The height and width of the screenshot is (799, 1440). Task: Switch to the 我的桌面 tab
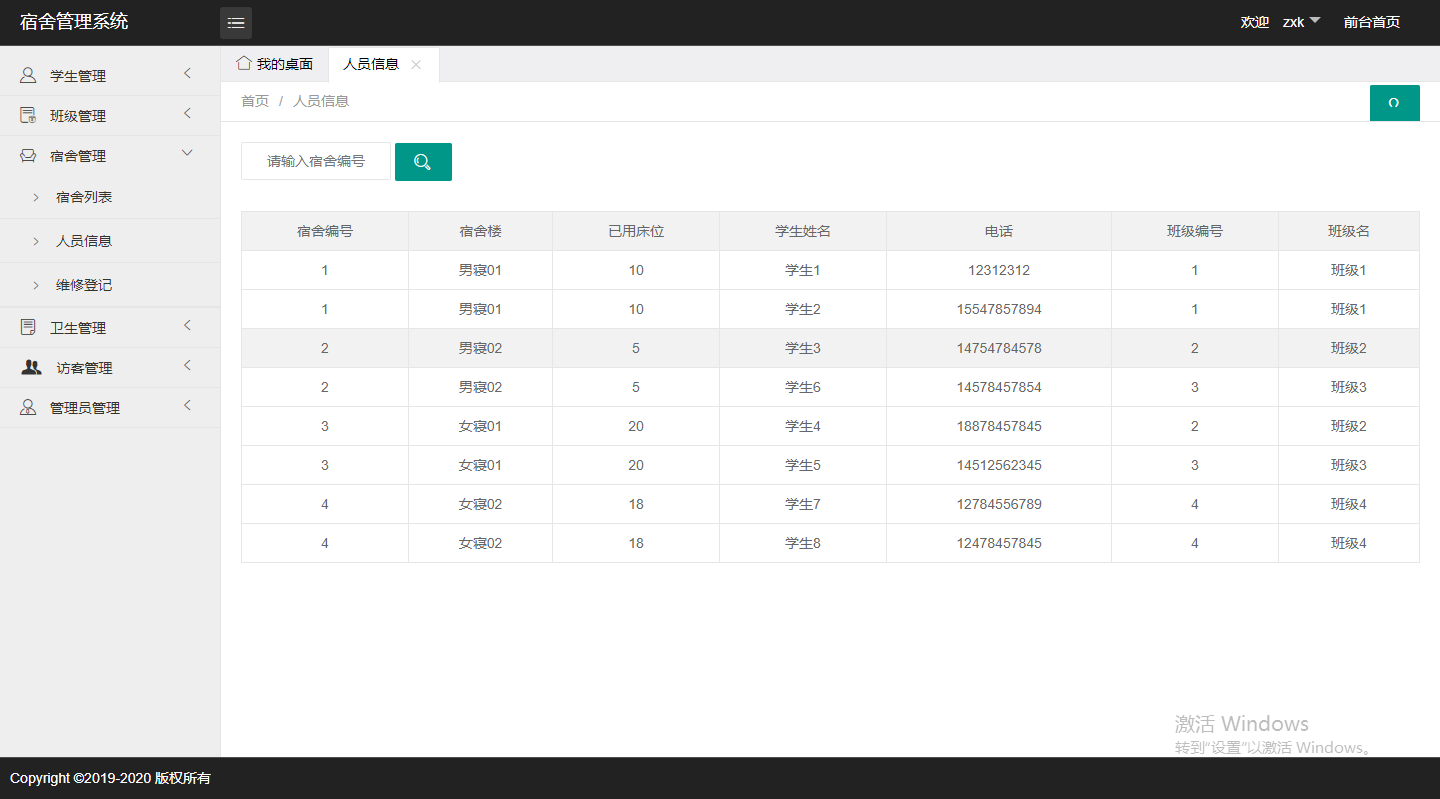click(275, 64)
